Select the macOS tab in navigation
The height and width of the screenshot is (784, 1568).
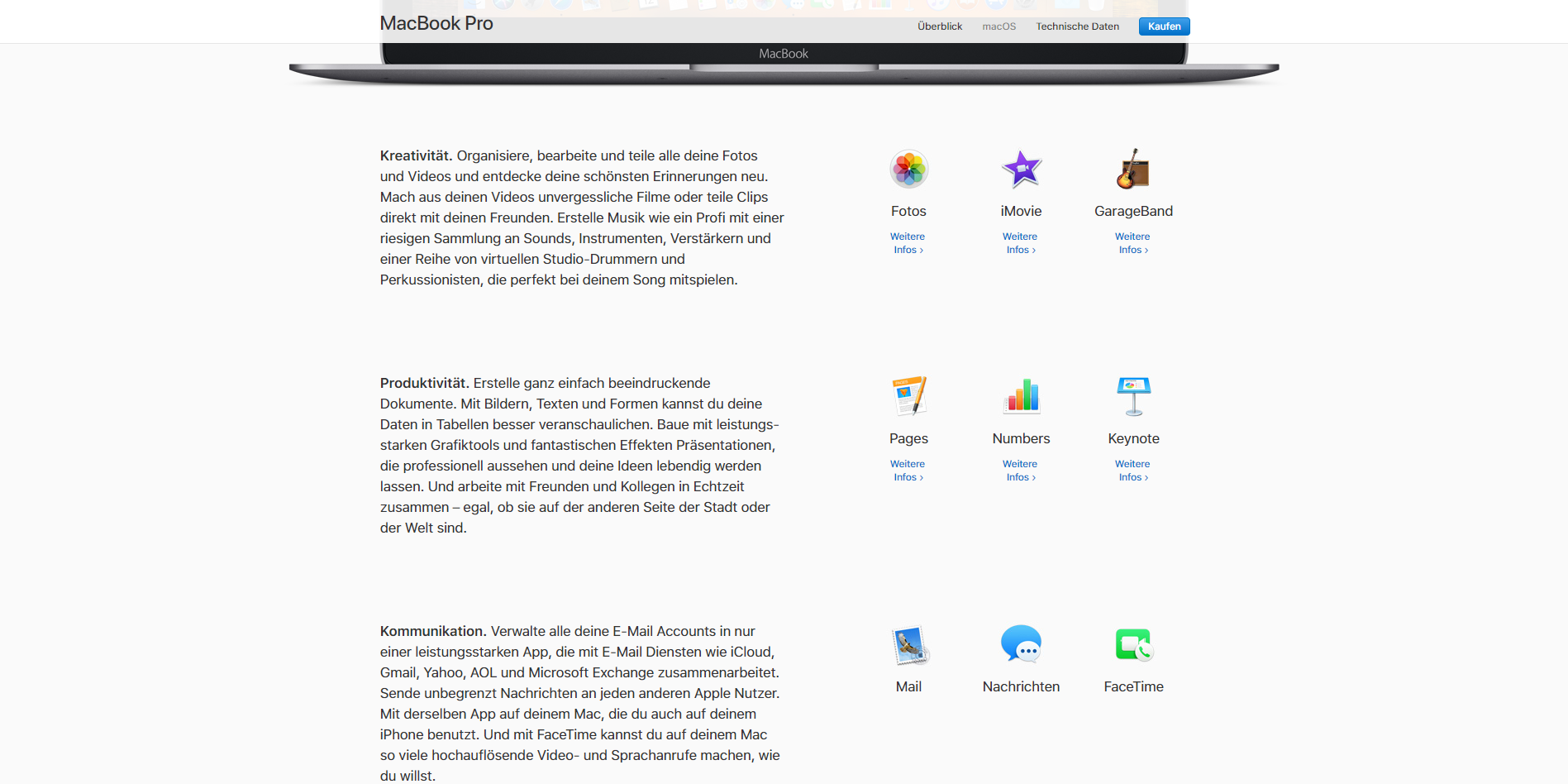[x=999, y=26]
